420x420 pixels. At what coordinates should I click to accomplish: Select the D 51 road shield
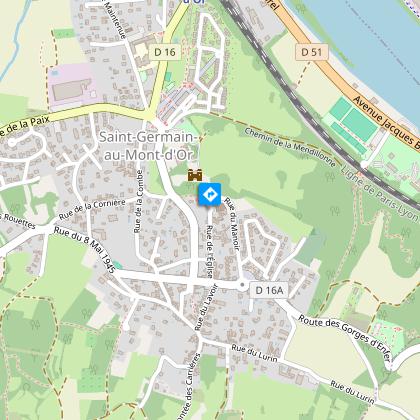312,52
